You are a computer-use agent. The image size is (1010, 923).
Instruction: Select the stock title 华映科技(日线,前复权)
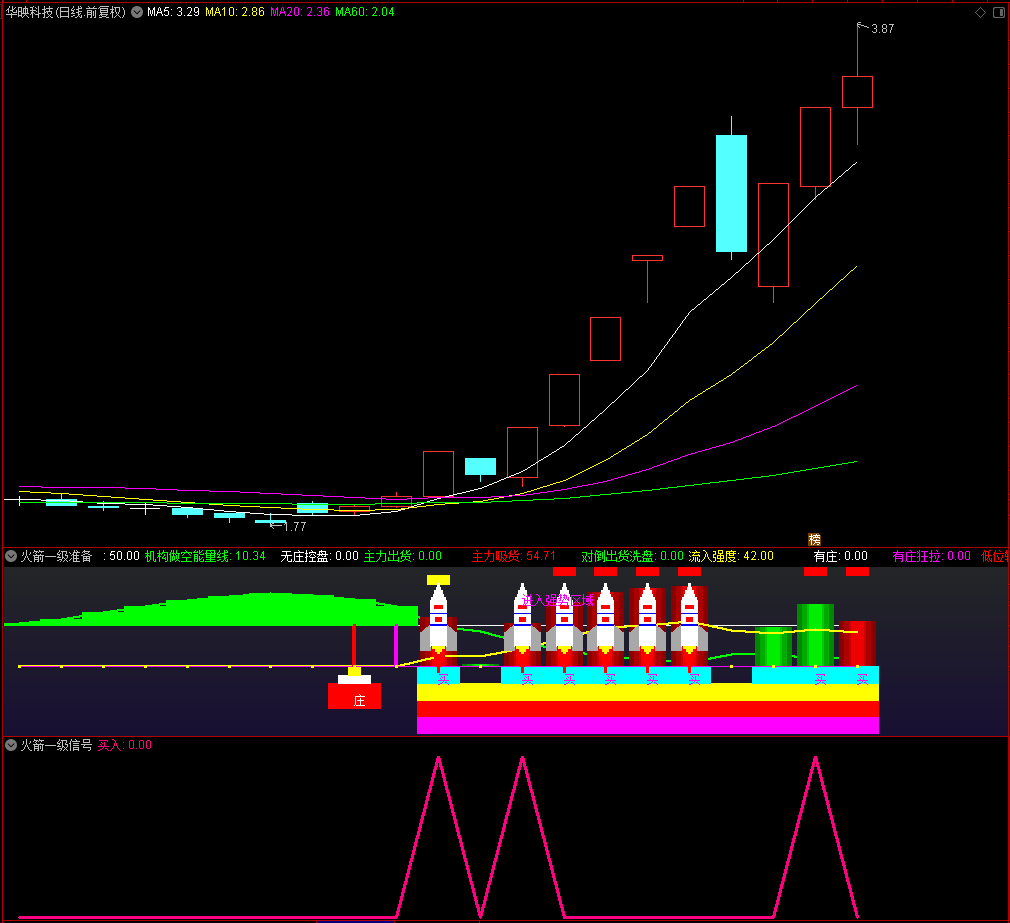(x=66, y=12)
